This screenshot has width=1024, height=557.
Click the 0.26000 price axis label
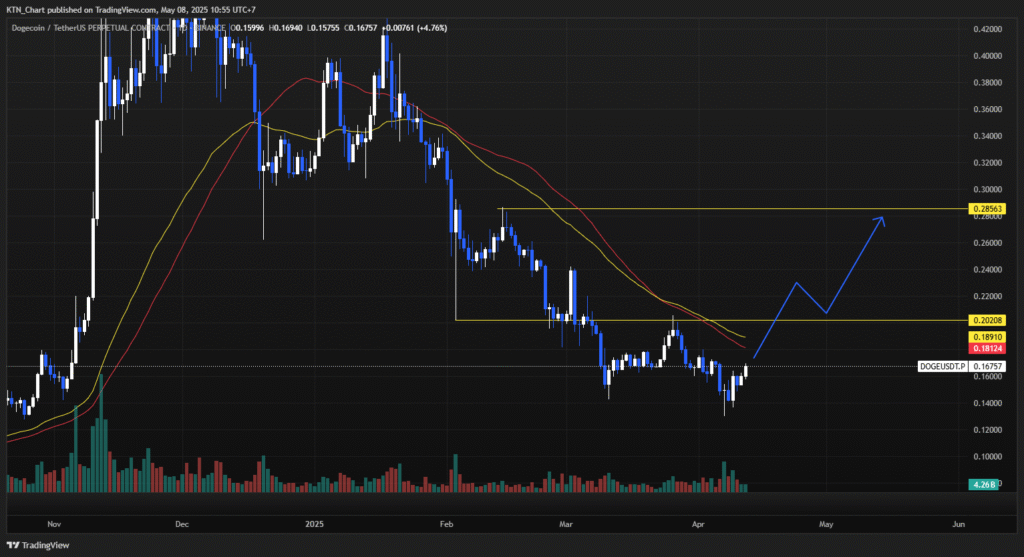click(x=987, y=243)
